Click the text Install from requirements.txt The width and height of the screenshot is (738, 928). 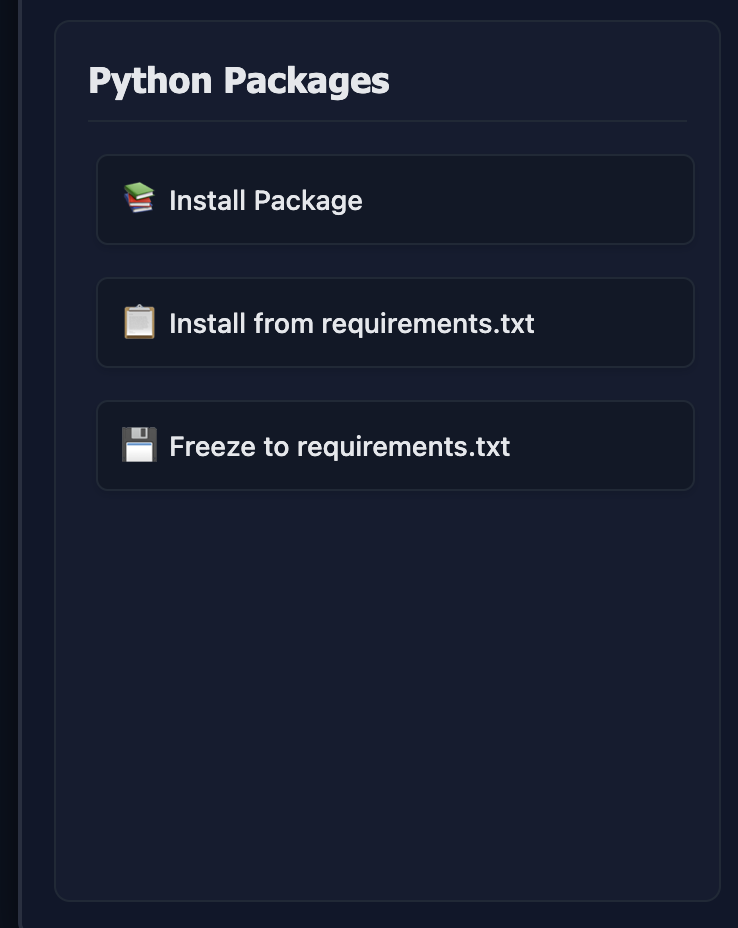tap(353, 323)
